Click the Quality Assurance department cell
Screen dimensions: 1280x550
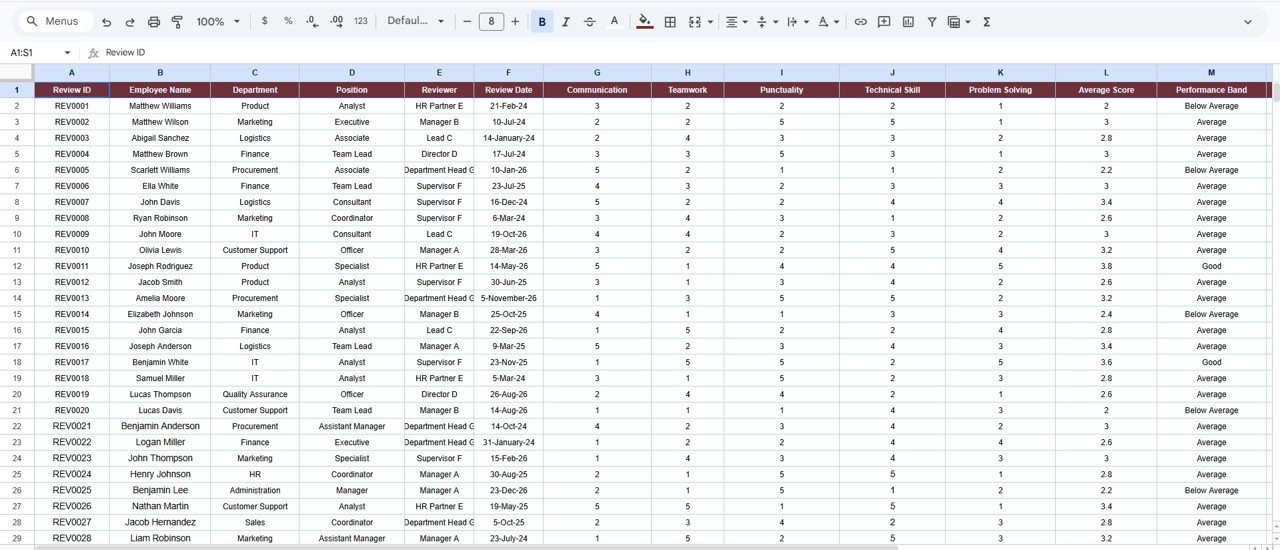255,394
